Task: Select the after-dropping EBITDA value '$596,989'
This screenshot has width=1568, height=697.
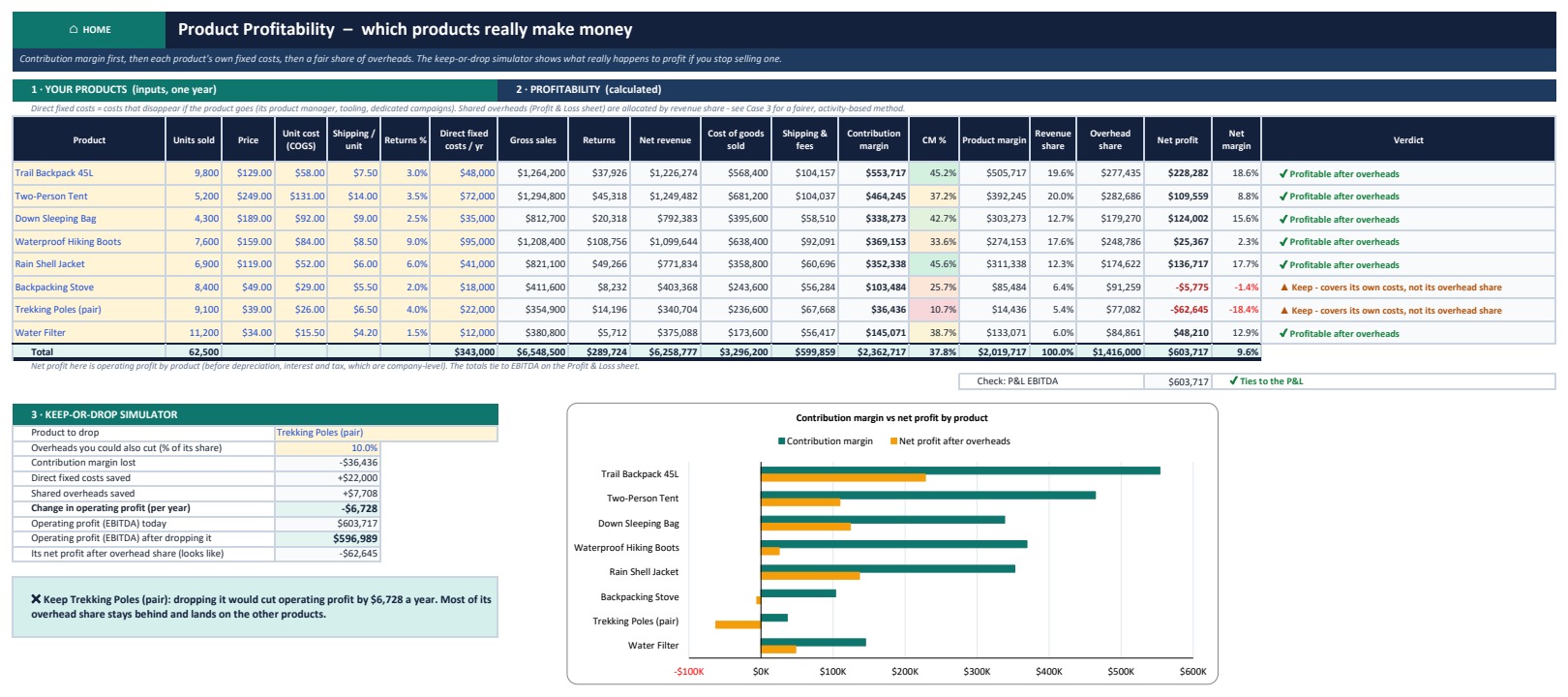Action: point(327,538)
